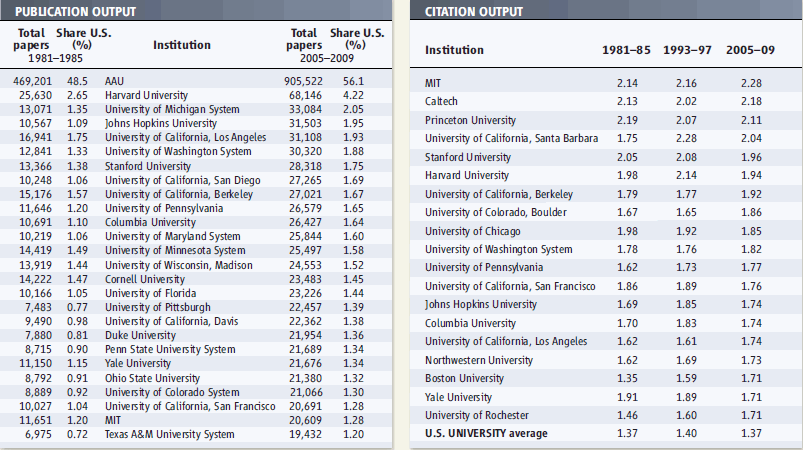Click Princeton University
Screen dimensions: 803x450
point(470,120)
